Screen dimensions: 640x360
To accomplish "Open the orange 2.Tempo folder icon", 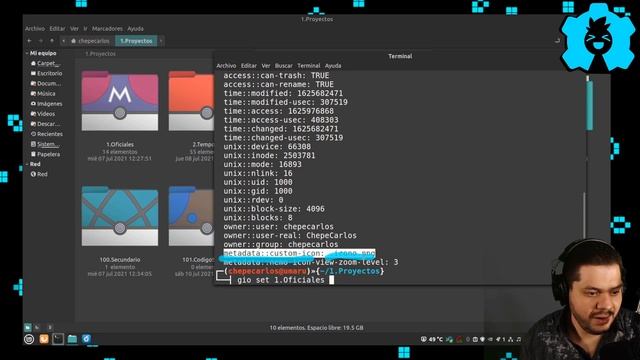I will pyautogui.click(x=191, y=101).
